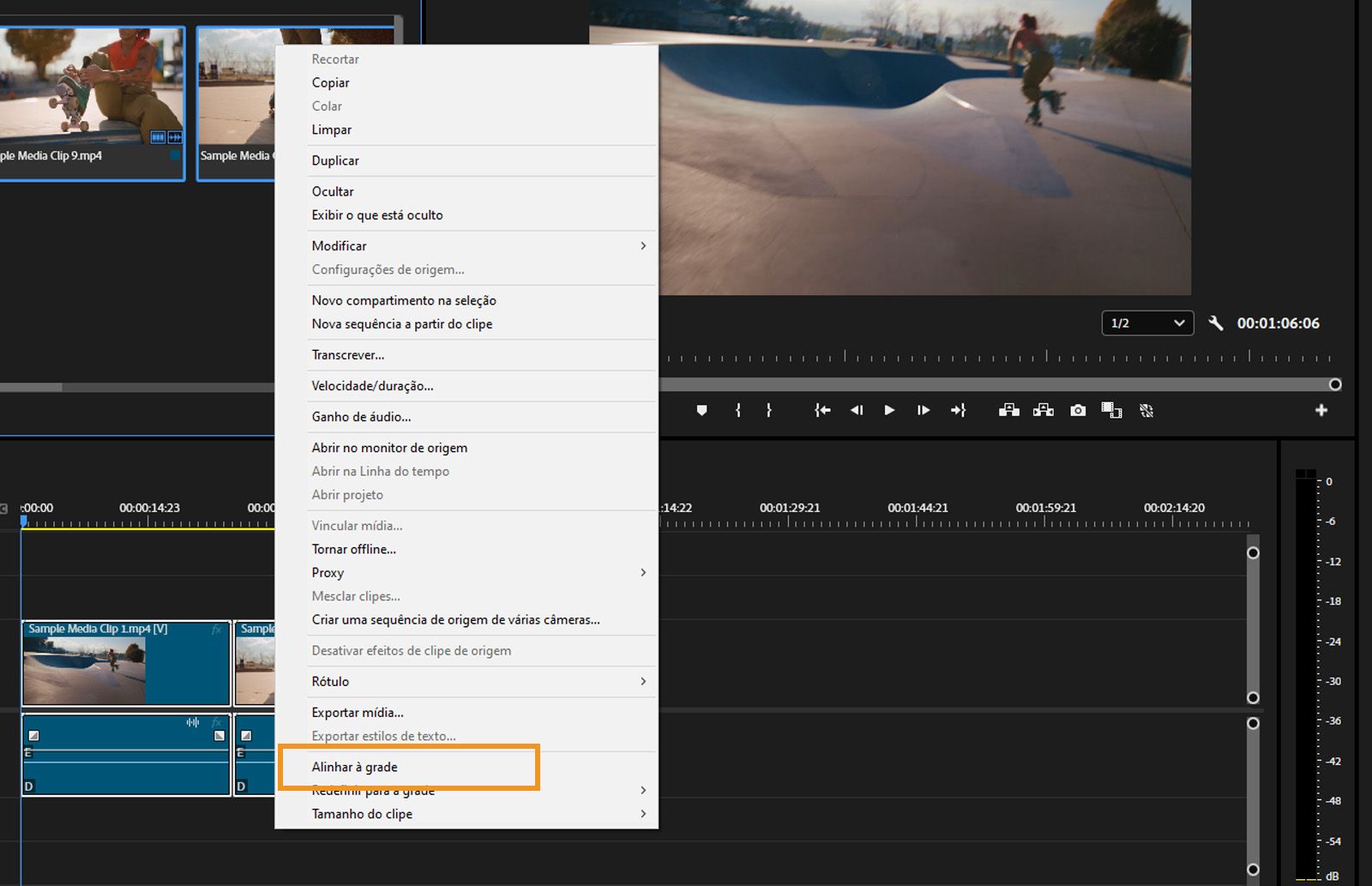Select 'Alinhar à grade' in context menu

[355, 767]
